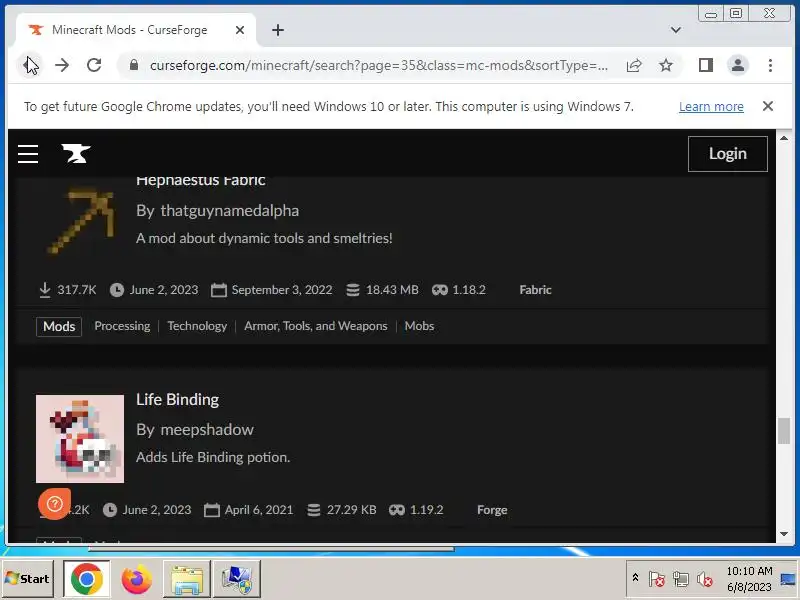Screen dimensions: 800x600
Task: Select the Minecraft Mods - CurseForge tab
Action: pyautogui.click(x=136, y=30)
